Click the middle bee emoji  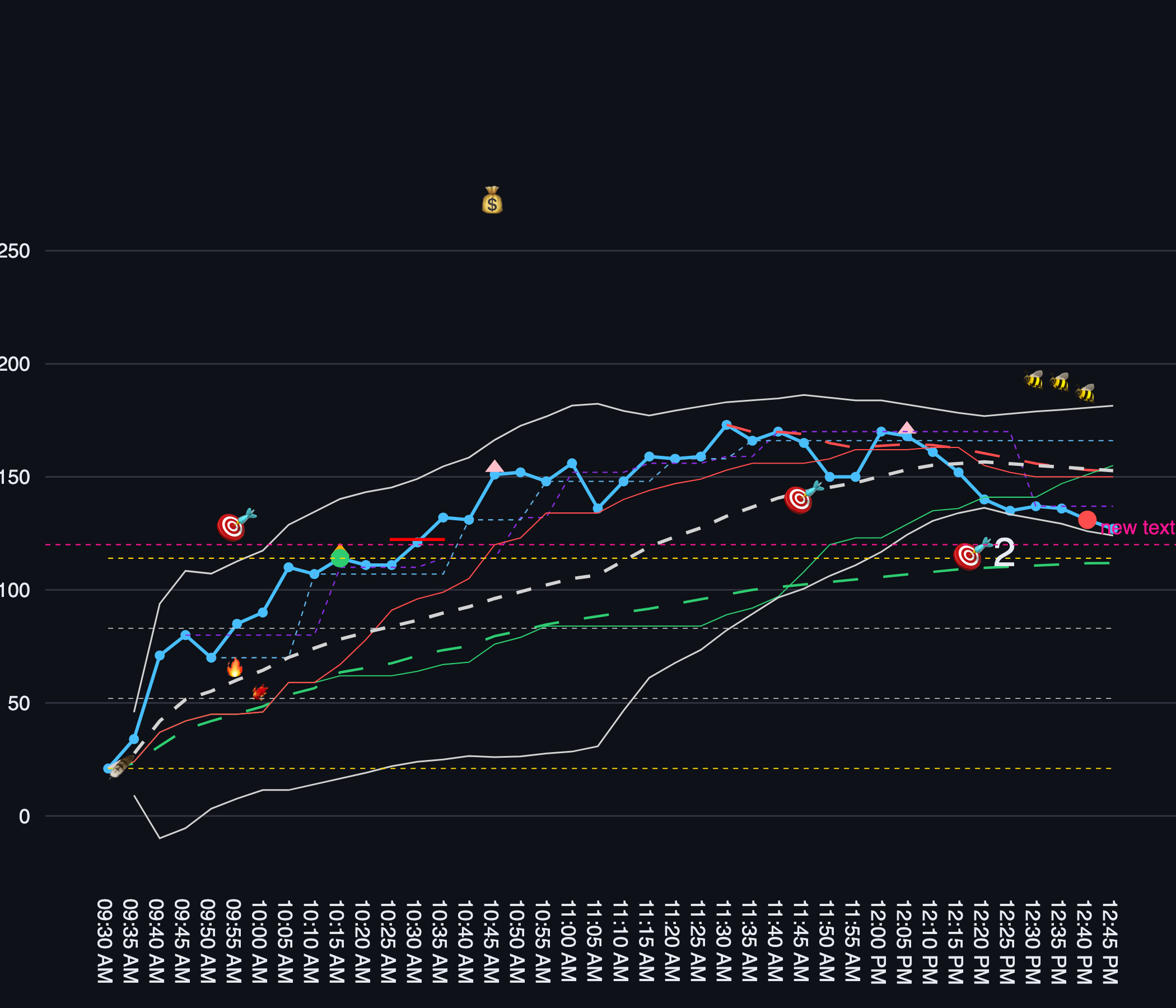click(1059, 381)
